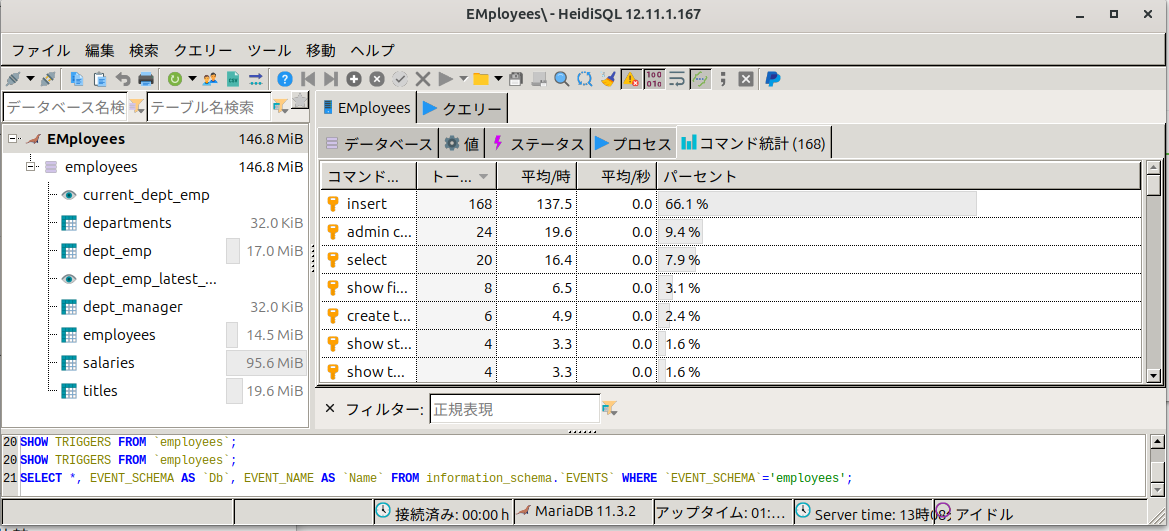Click the insert row plus icon

(353, 78)
